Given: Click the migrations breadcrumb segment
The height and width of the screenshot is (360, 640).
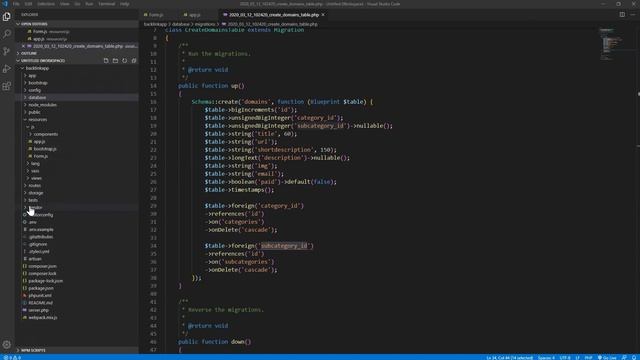Looking at the screenshot, I should click(x=204, y=24).
